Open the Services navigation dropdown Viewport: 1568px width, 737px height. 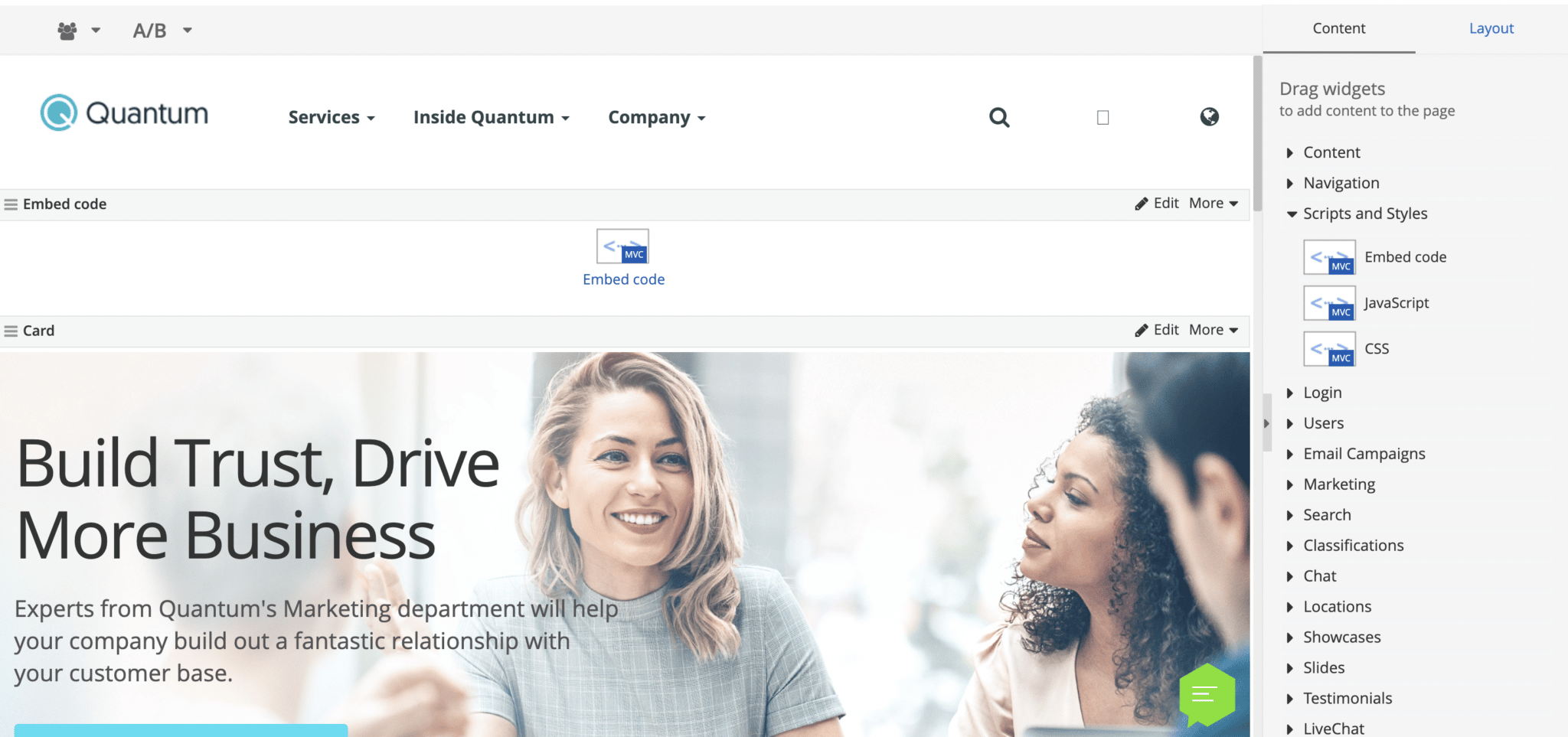click(331, 117)
